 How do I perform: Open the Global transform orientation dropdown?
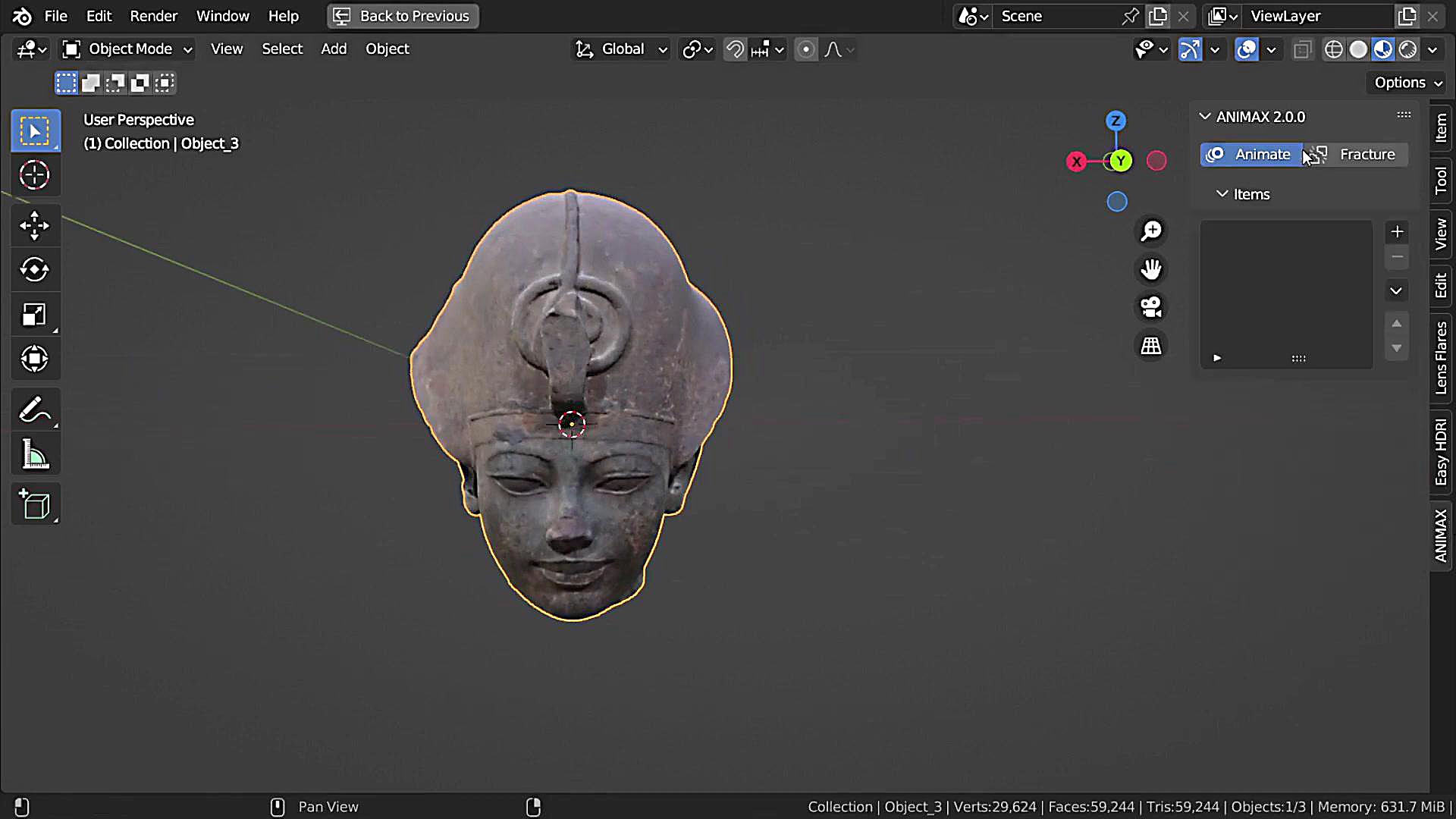(x=621, y=49)
